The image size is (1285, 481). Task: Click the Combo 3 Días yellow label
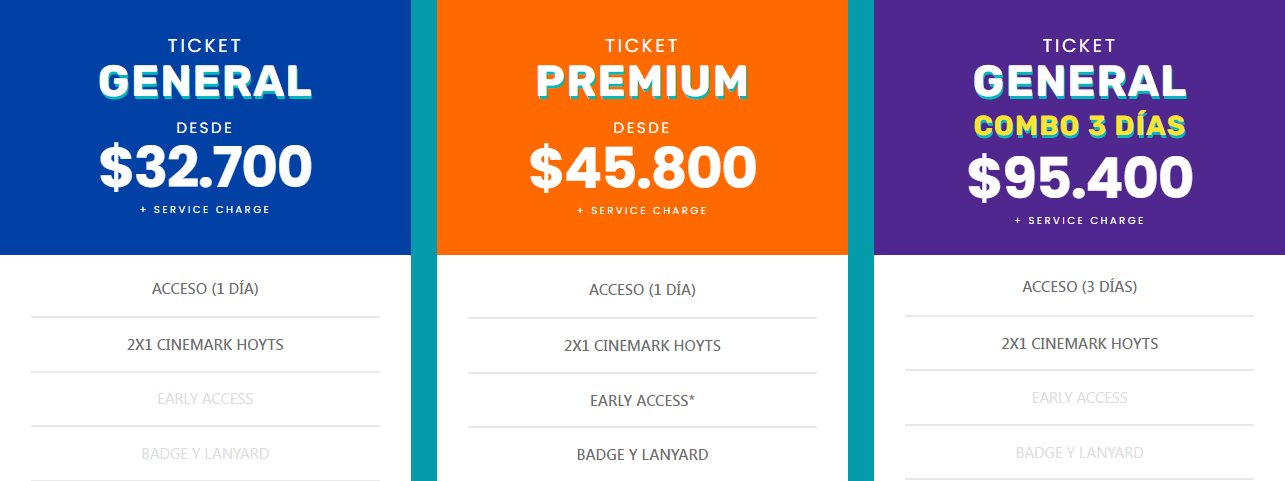pyautogui.click(x=1079, y=126)
